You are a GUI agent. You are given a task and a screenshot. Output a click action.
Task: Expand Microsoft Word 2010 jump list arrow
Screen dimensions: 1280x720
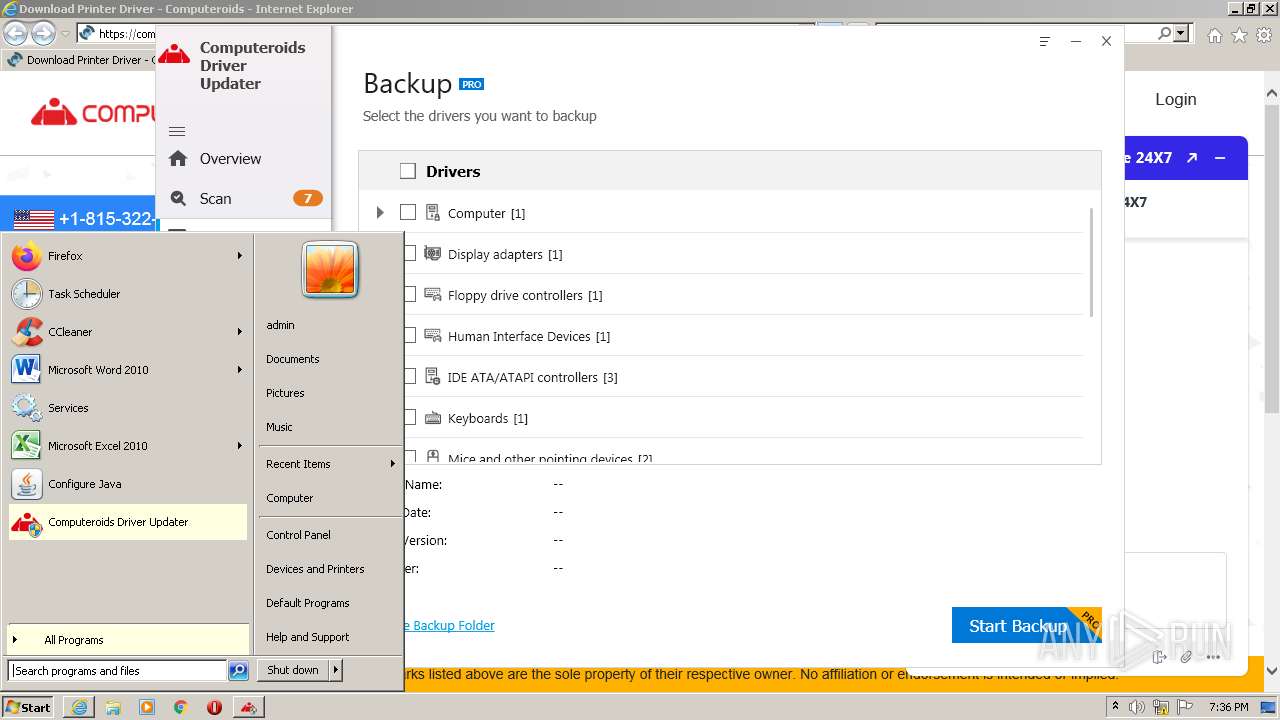[240, 370]
